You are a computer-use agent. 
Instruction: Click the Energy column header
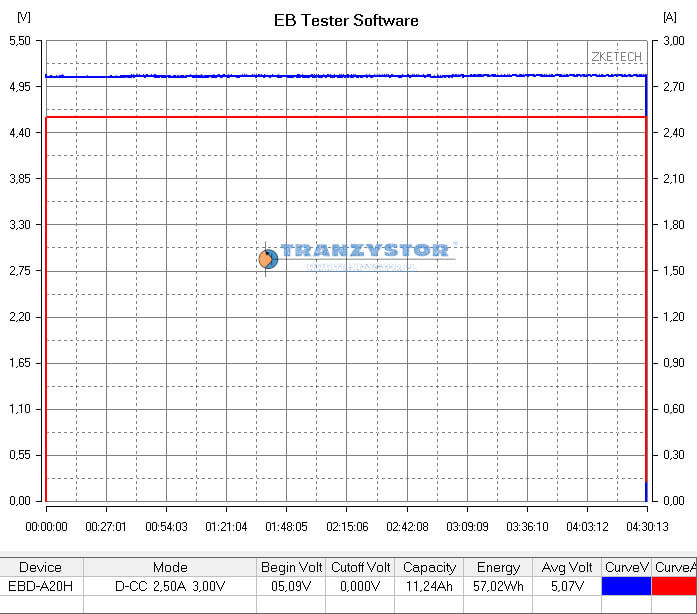tap(498, 567)
